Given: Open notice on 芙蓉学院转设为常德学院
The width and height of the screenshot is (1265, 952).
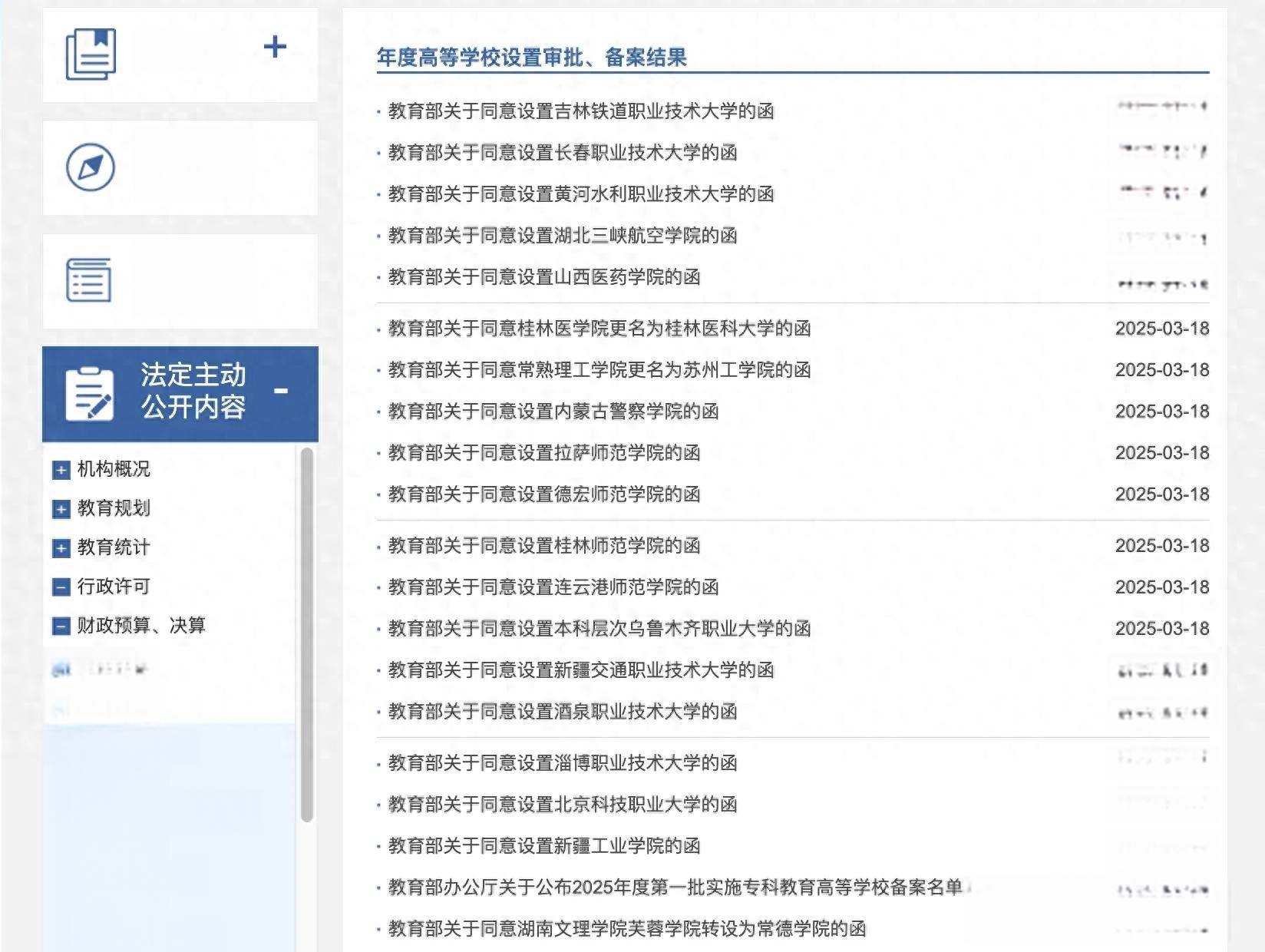Looking at the screenshot, I should (627, 929).
